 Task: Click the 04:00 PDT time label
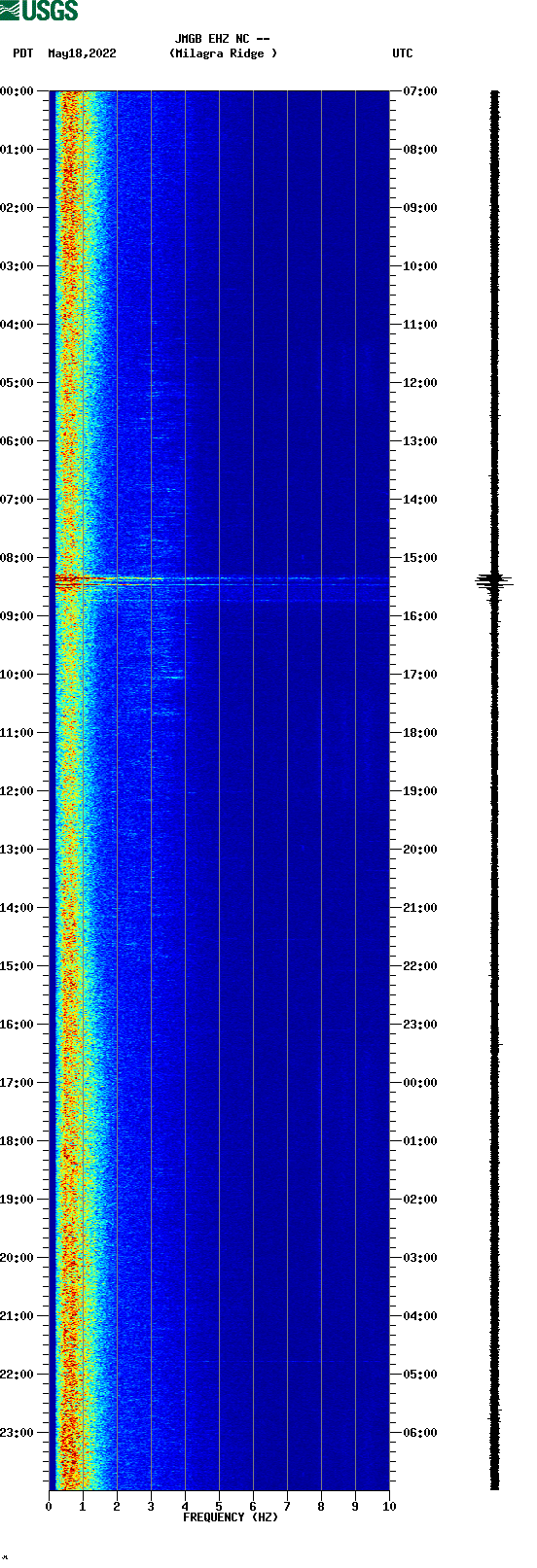tap(17, 325)
